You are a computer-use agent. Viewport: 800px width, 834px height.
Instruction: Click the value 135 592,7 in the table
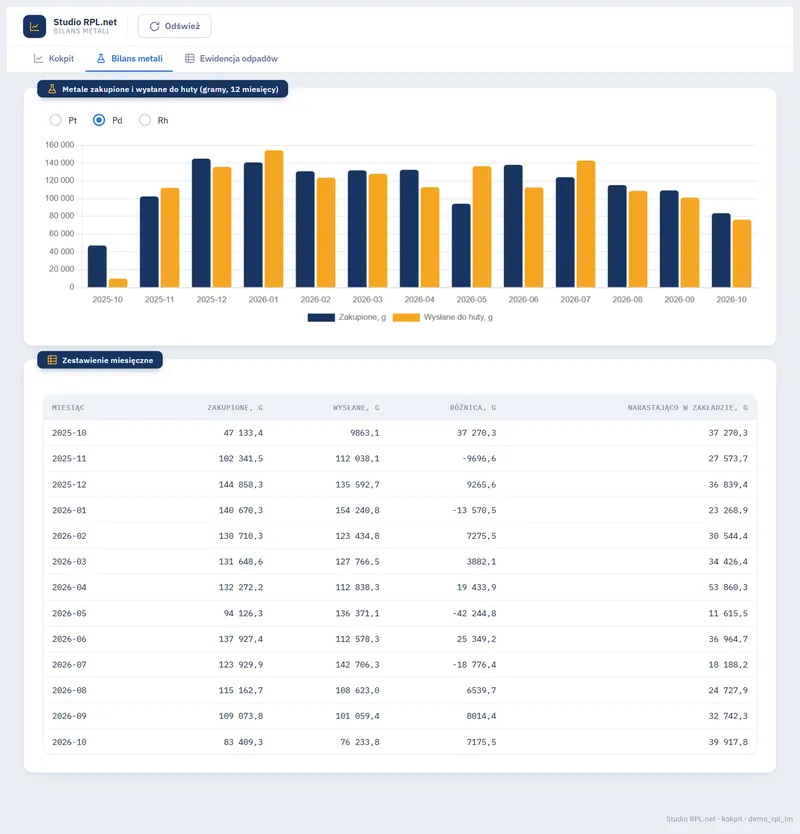(357, 485)
